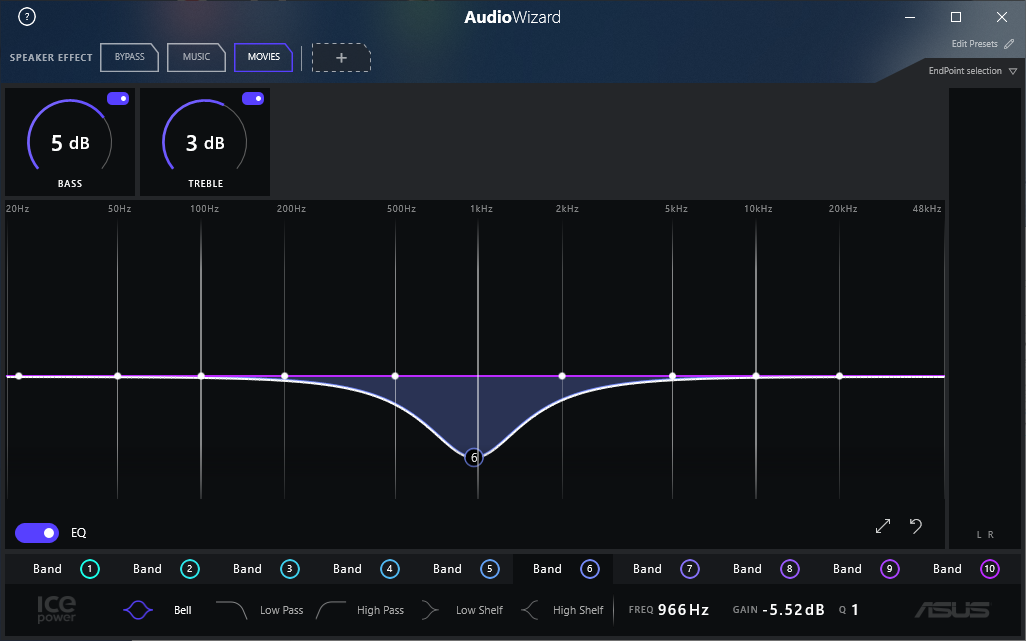This screenshot has width=1026, height=641.
Task: Choose the High Shelf filter icon
Action: (x=529, y=610)
